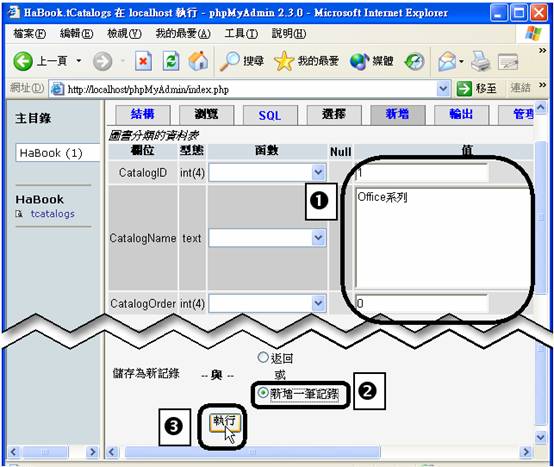Open 我的最愛 favorites star icon
The image size is (554, 467).
(x=284, y=61)
